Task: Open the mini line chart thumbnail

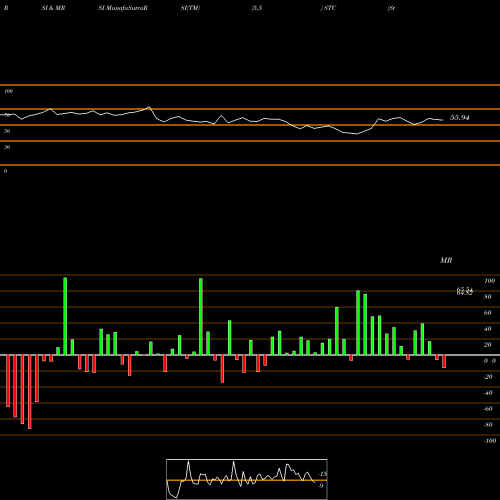Action: 247,479
